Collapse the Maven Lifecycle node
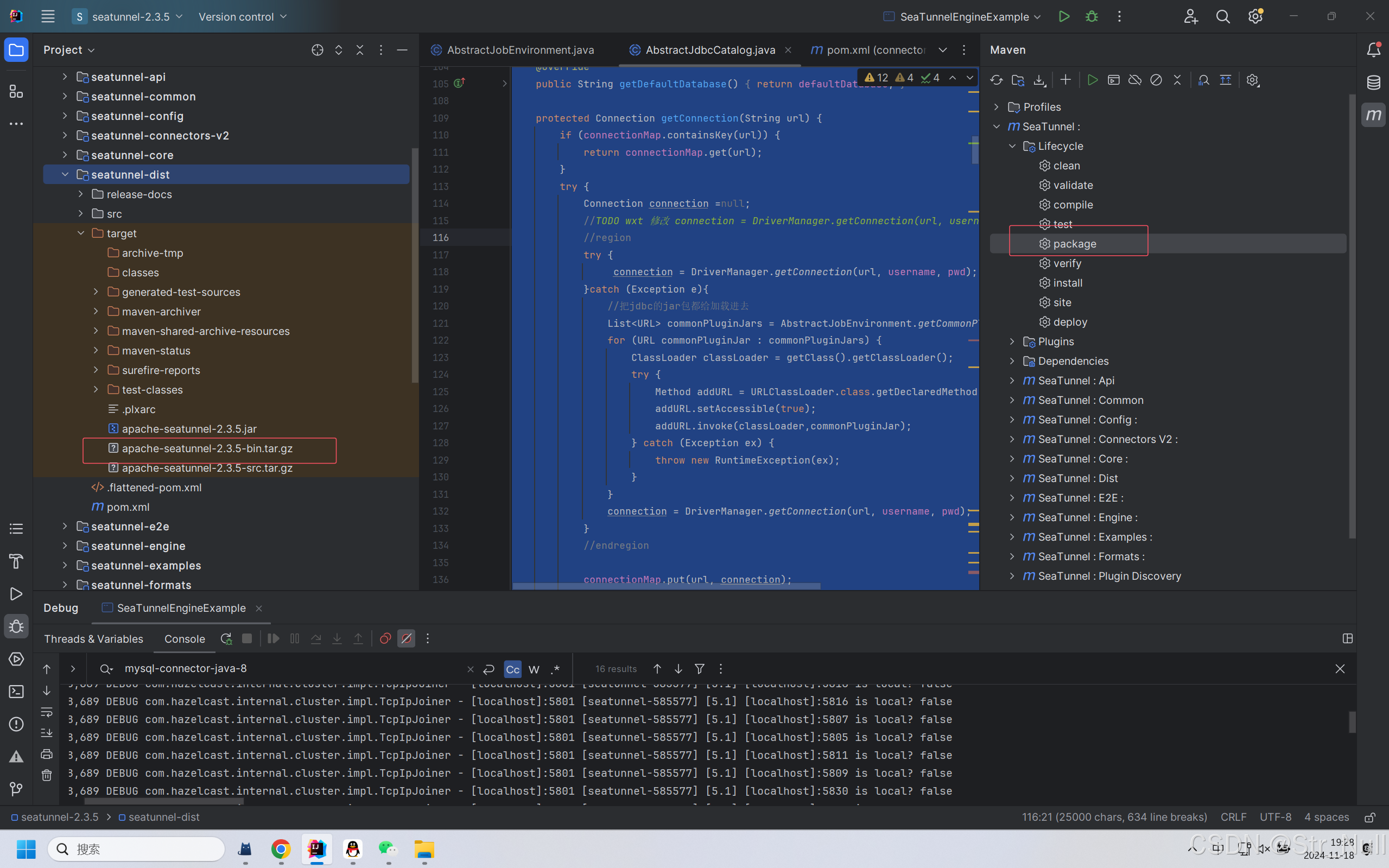The width and height of the screenshot is (1389, 868). click(1012, 146)
